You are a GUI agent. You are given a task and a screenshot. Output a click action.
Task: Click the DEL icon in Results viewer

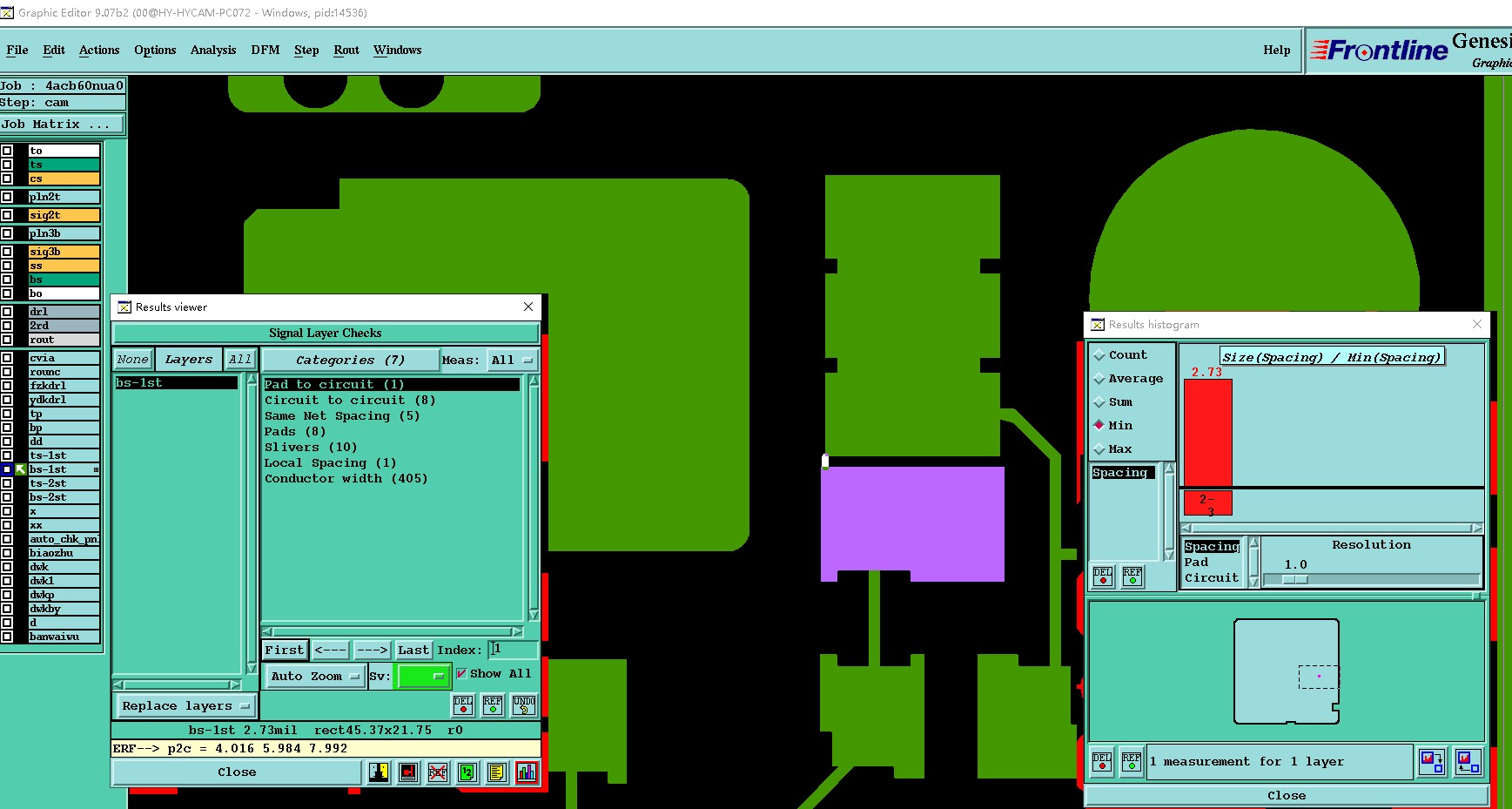[x=463, y=705]
